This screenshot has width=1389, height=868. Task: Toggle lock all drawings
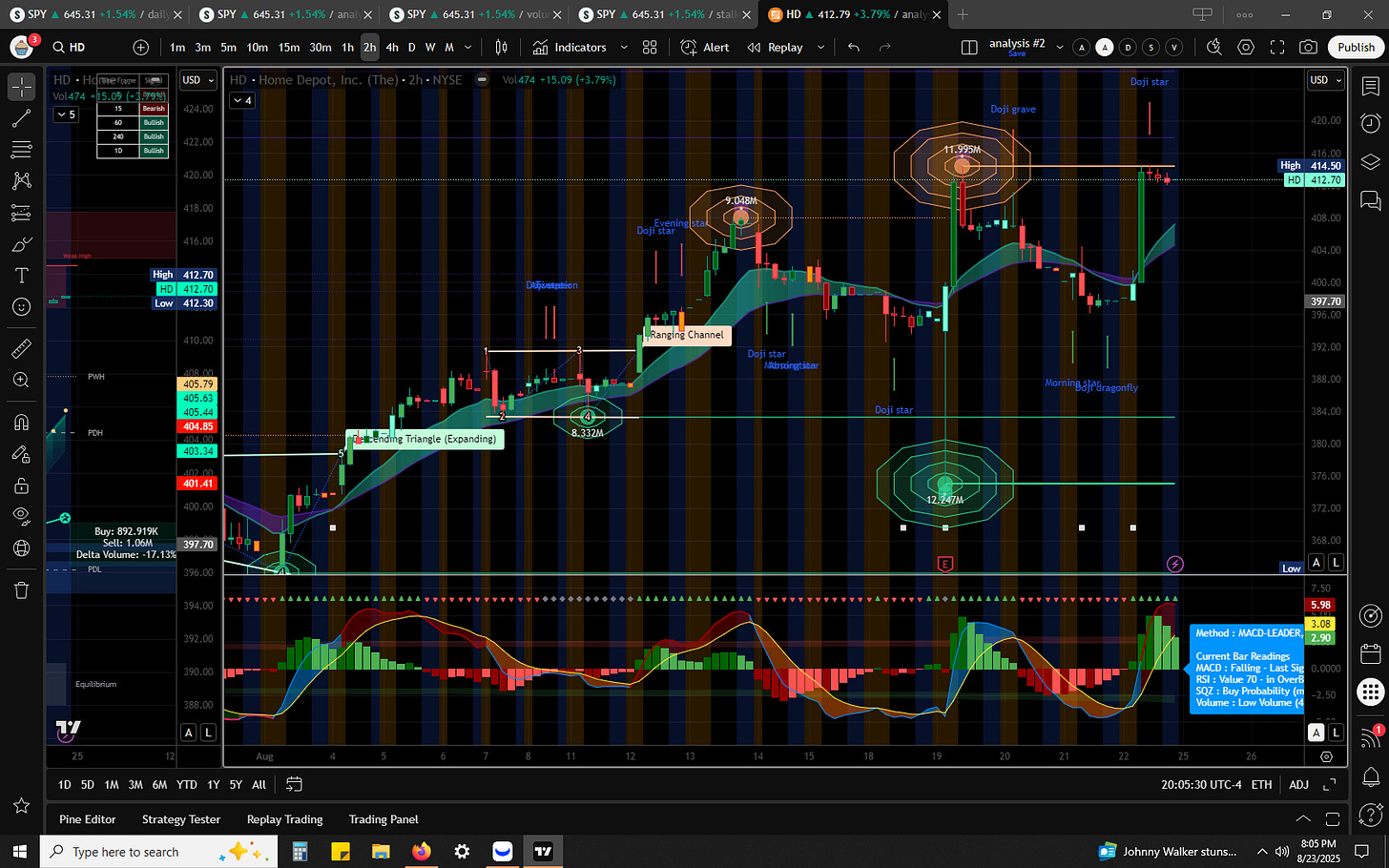[x=21, y=486]
